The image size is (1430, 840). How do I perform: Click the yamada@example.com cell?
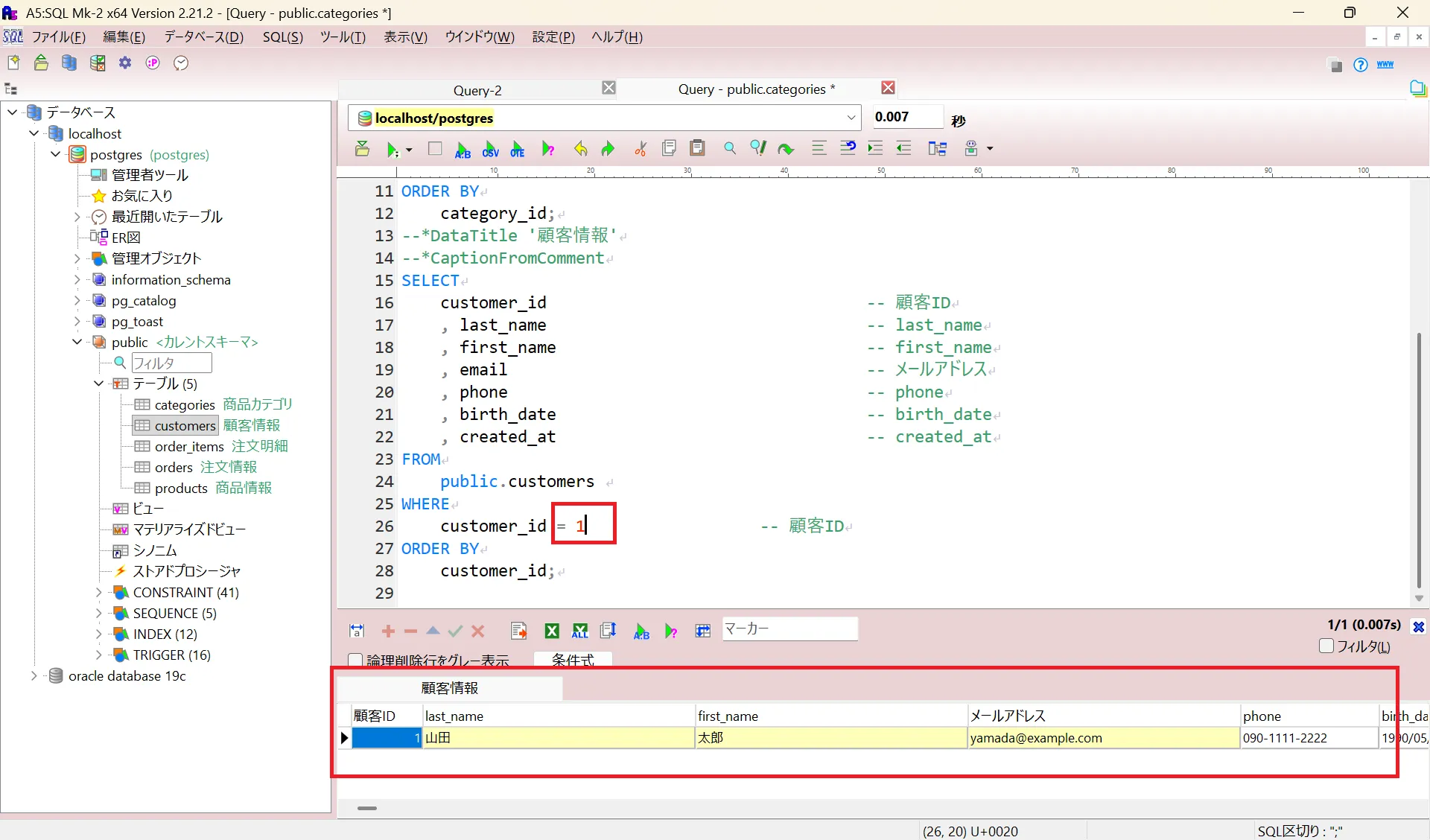coord(1104,738)
